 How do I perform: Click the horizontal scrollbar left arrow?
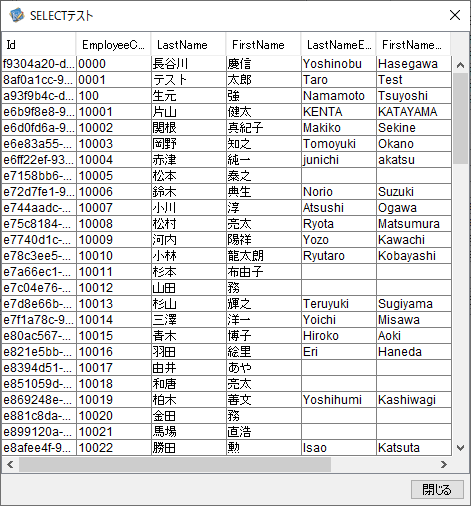tap(10, 464)
